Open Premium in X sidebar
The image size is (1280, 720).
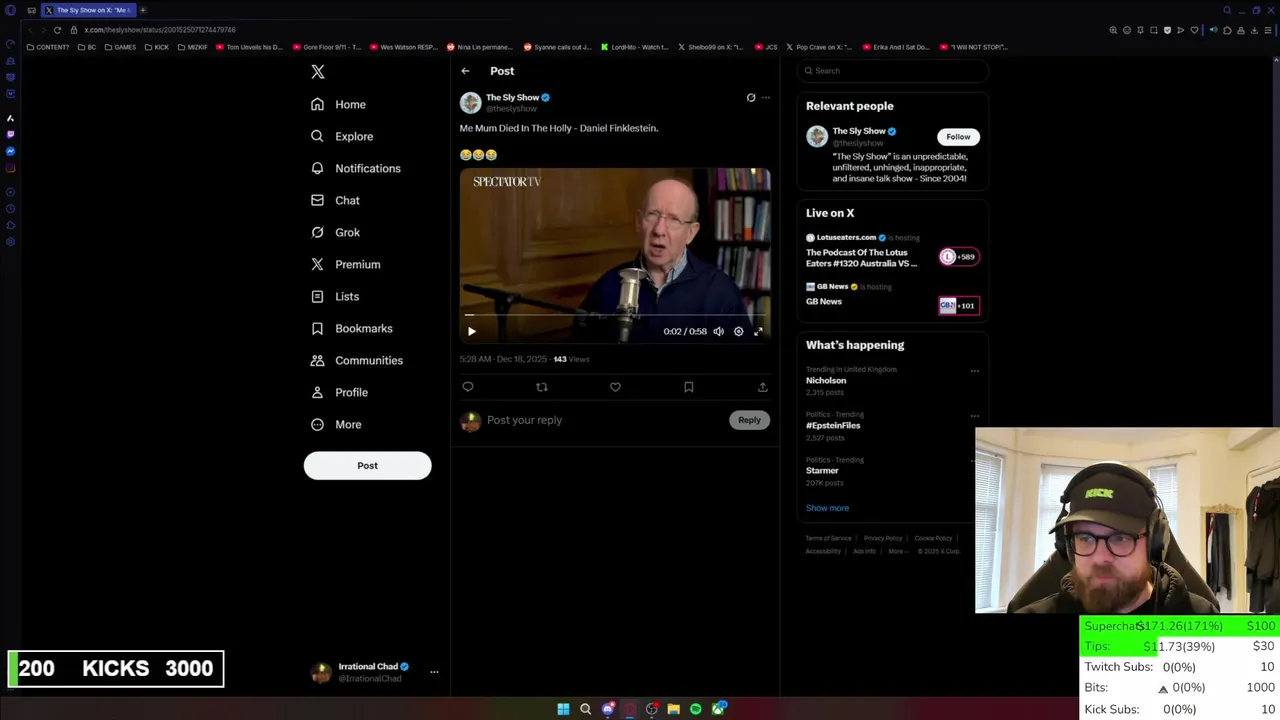(x=346, y=264)
